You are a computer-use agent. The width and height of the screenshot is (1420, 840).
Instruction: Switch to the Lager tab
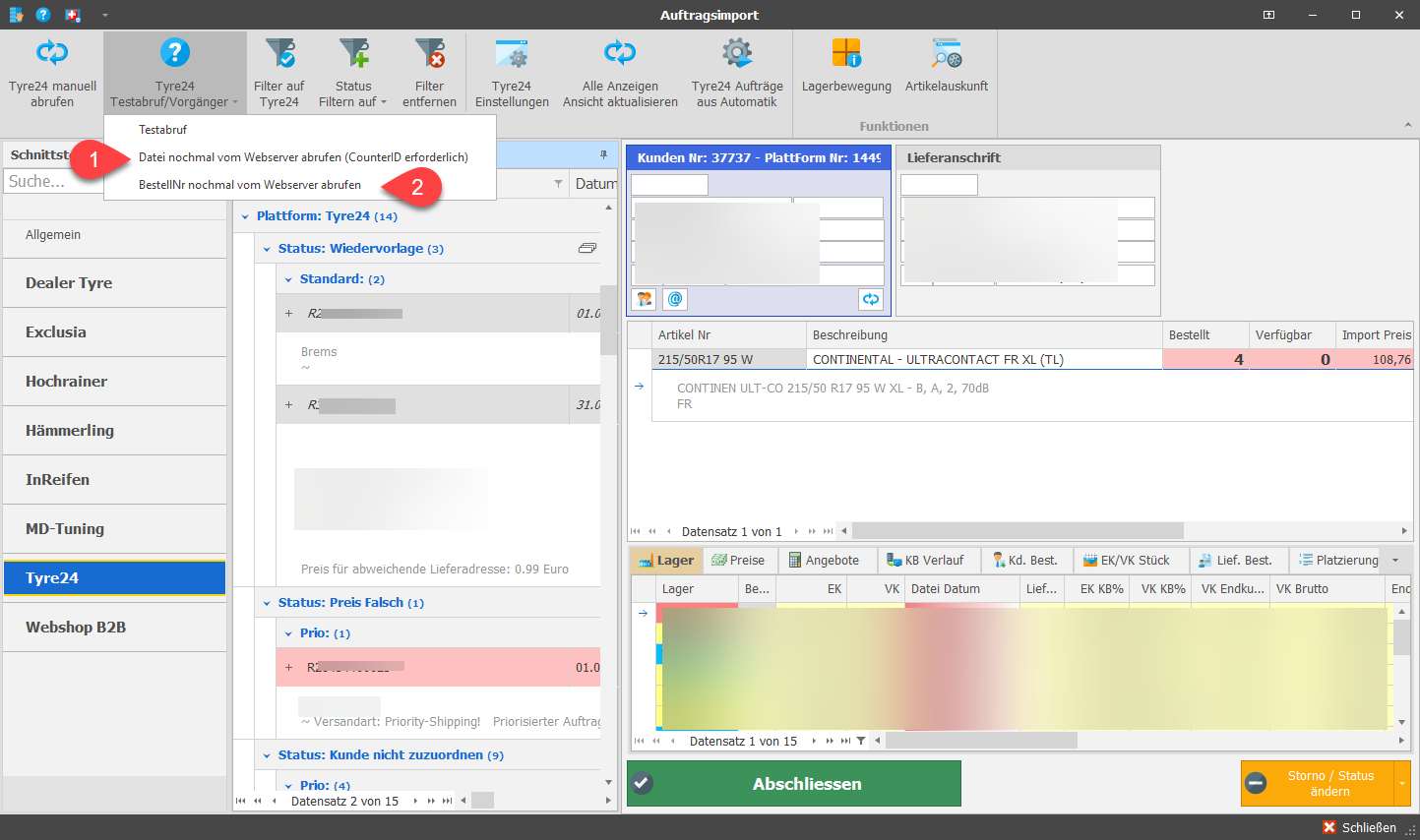tap(666, 561)
